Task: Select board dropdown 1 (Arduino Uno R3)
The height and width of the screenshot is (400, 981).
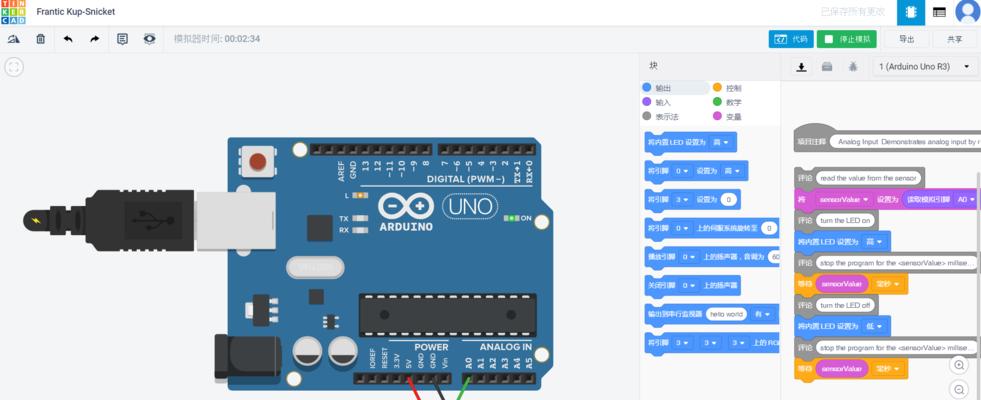Action: coord(923,66)
